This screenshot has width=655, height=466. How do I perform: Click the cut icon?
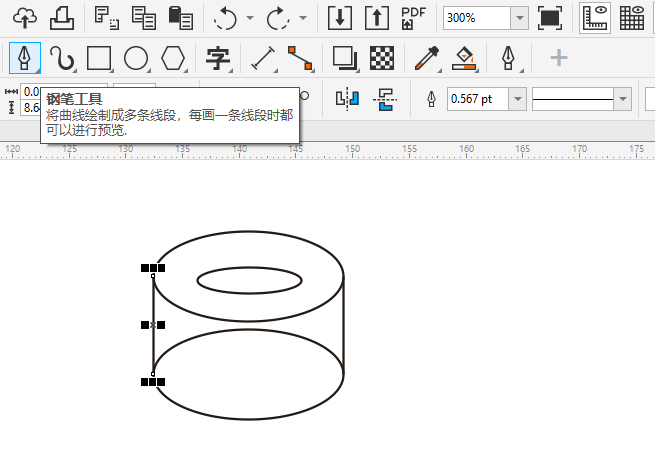106,18
